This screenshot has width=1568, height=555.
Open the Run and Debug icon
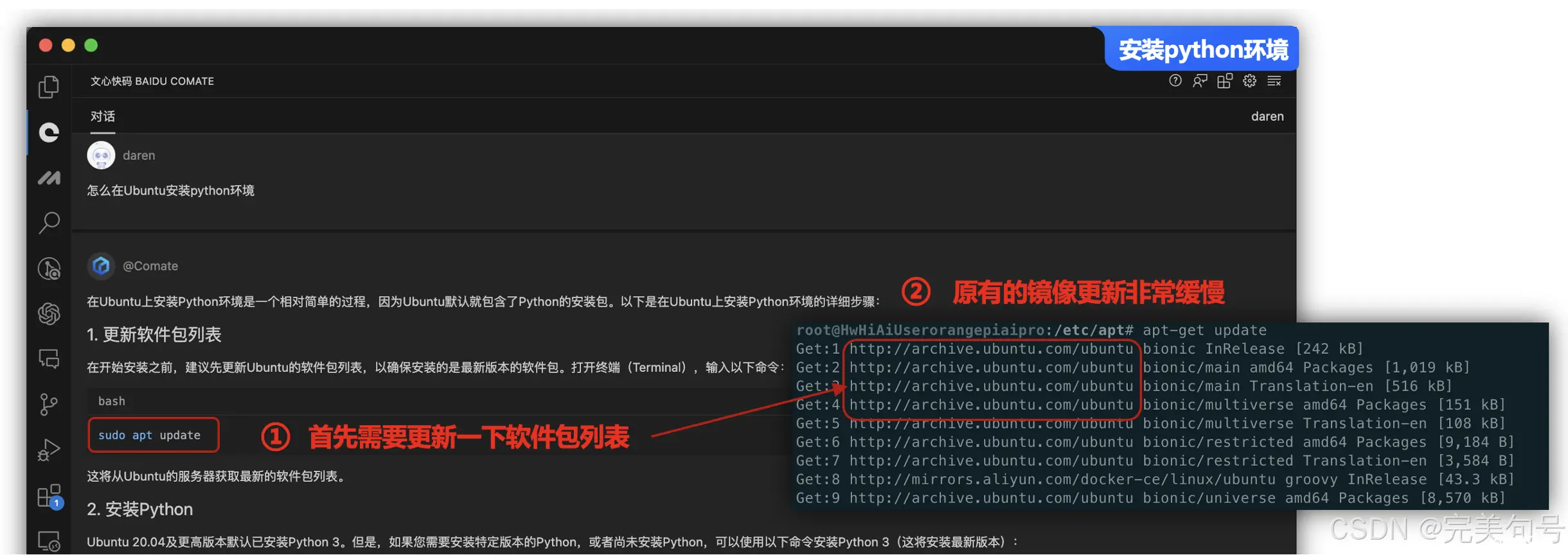point(49,450)
